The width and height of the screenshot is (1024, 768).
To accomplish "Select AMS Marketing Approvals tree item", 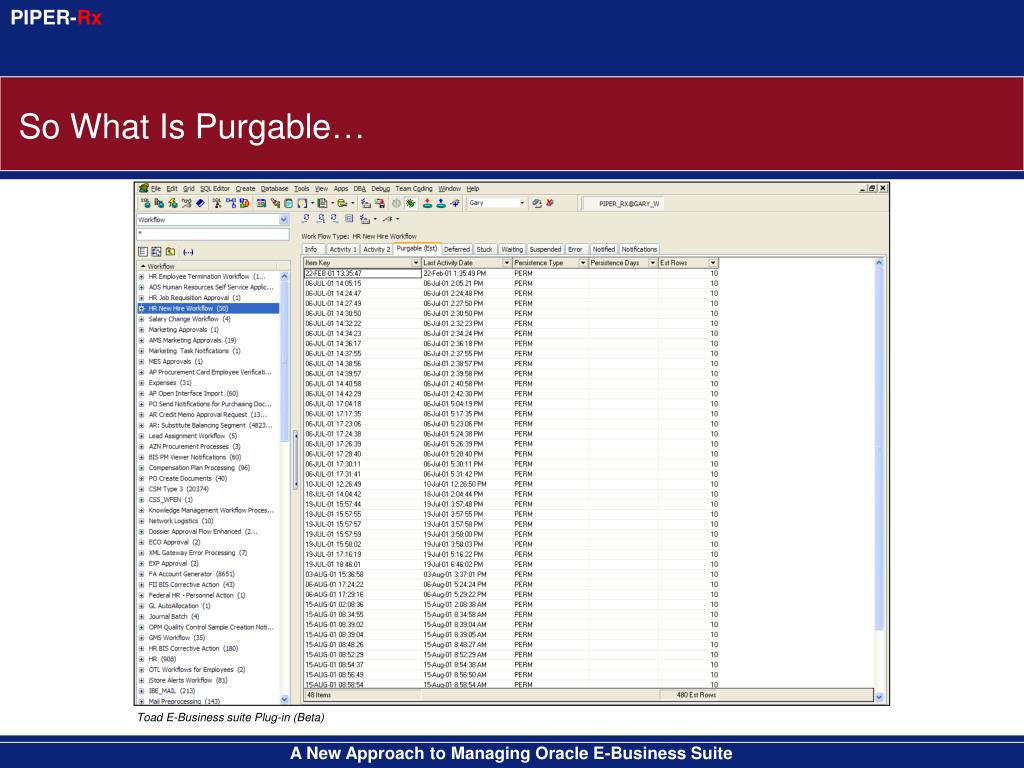I will (193, 340).
